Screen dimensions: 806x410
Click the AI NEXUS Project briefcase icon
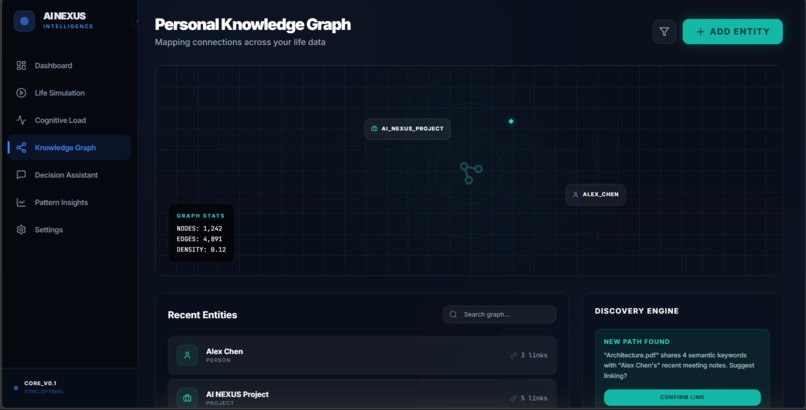[187, 398]
